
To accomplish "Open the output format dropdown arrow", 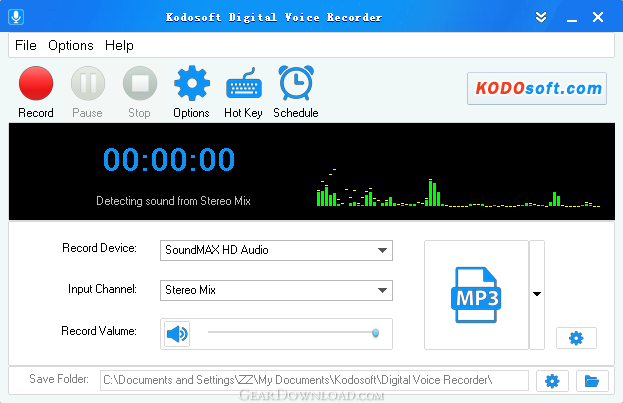I will 537,294.
